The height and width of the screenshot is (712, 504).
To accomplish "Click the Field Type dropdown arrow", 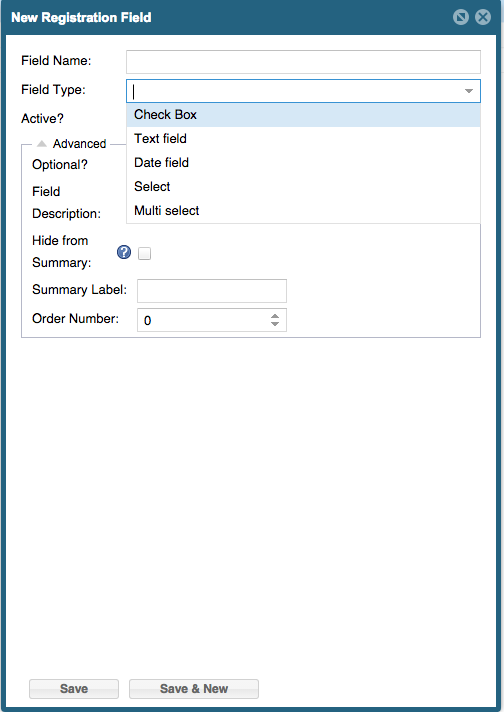I will (469, 91).
